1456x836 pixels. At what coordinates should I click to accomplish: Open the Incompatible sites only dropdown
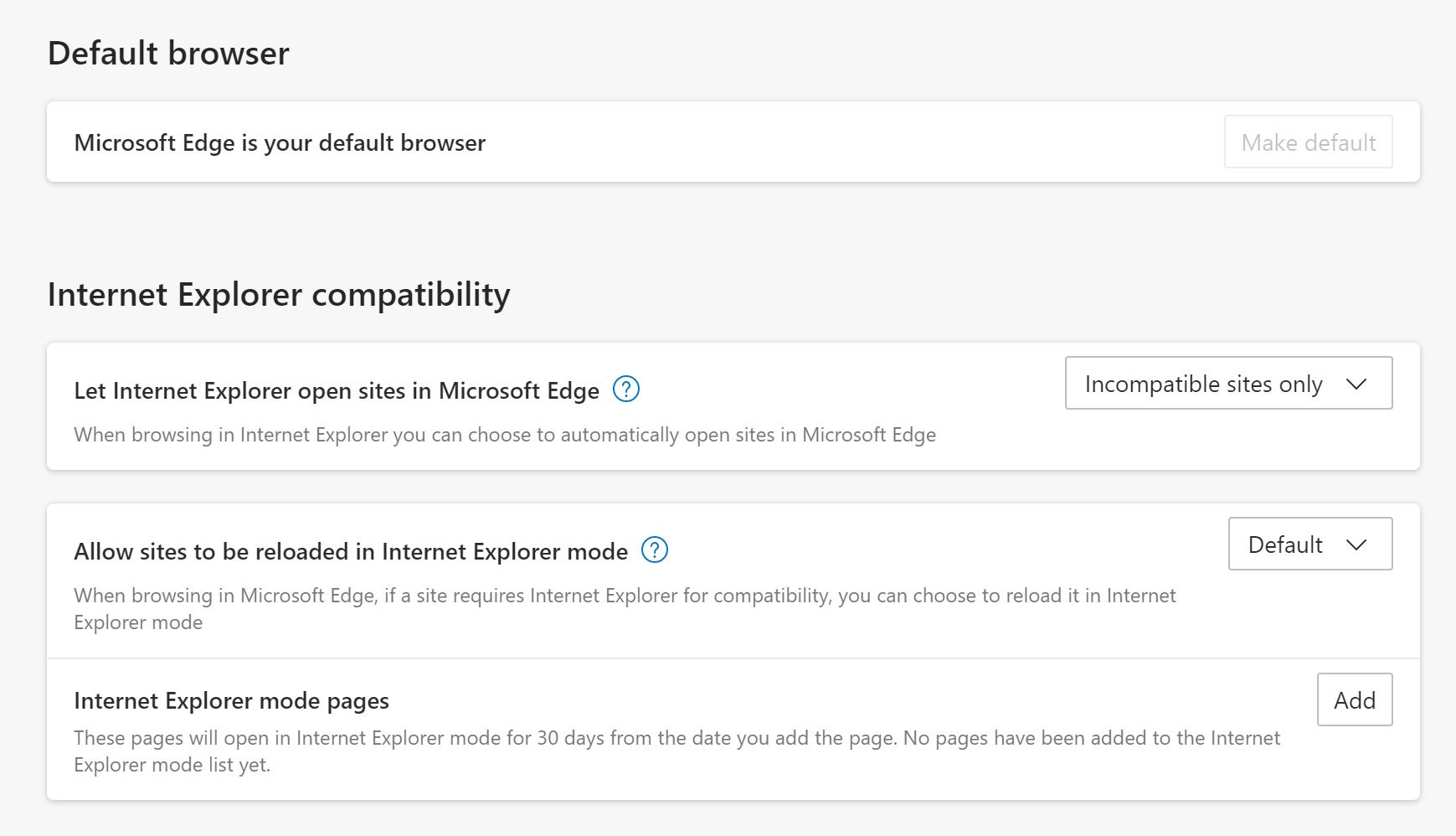pyautogui.click(x=1228, y=384)
